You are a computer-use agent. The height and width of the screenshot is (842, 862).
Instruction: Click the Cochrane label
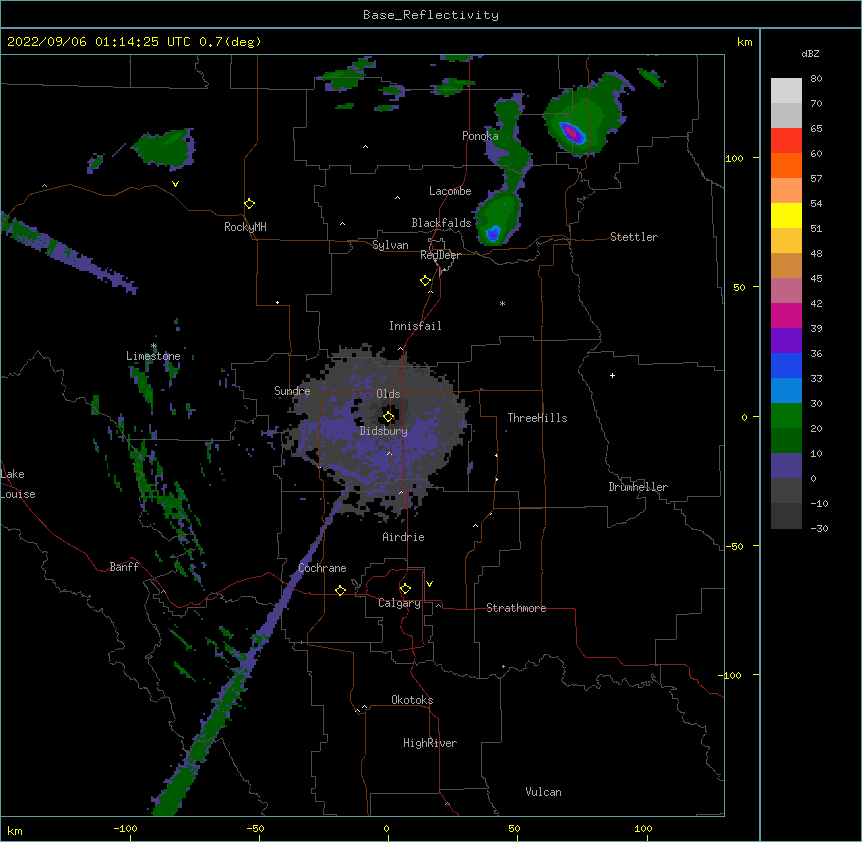click(x=322, y=568)
